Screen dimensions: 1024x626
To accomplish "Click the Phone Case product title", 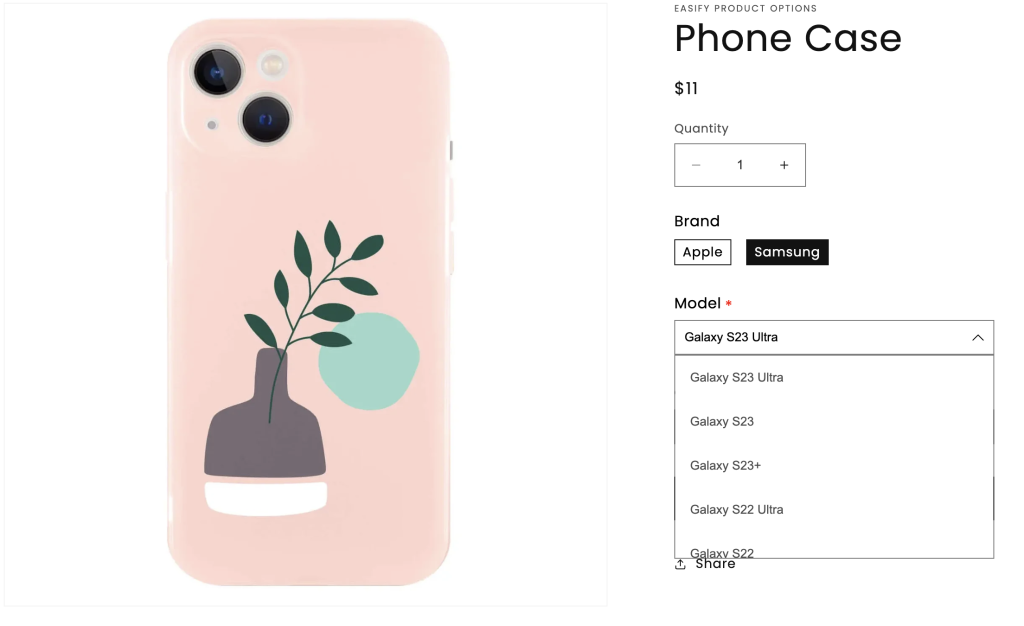I will point(788,38).
